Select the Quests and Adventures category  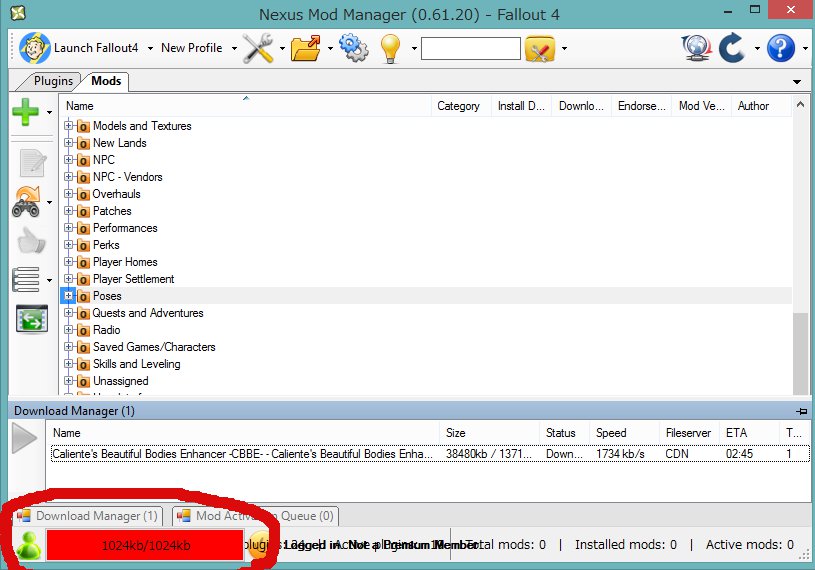click(x=148, y=313)
